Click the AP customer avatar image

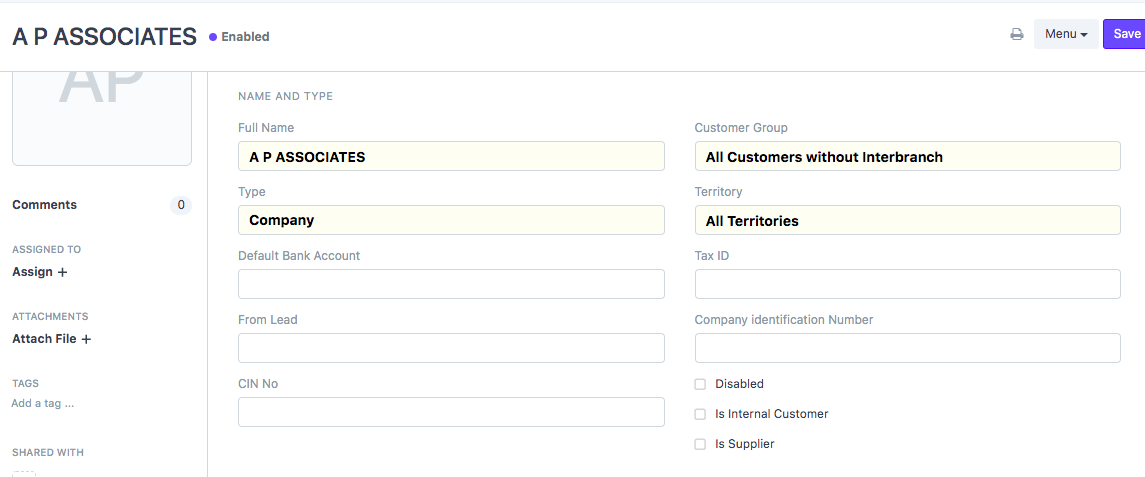102,118
